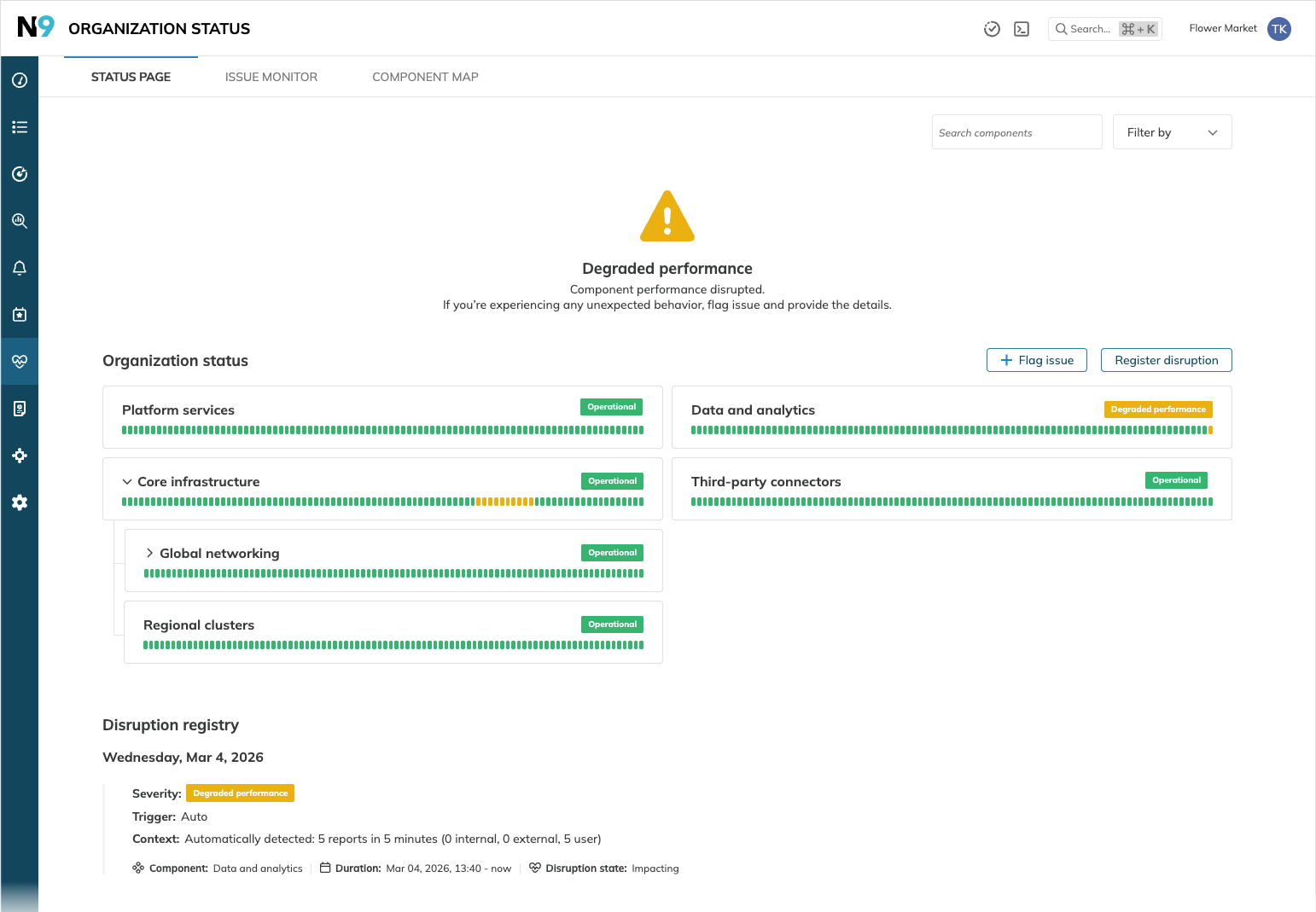
Task: Click the Search components input field
Action: pos(1016,132)
